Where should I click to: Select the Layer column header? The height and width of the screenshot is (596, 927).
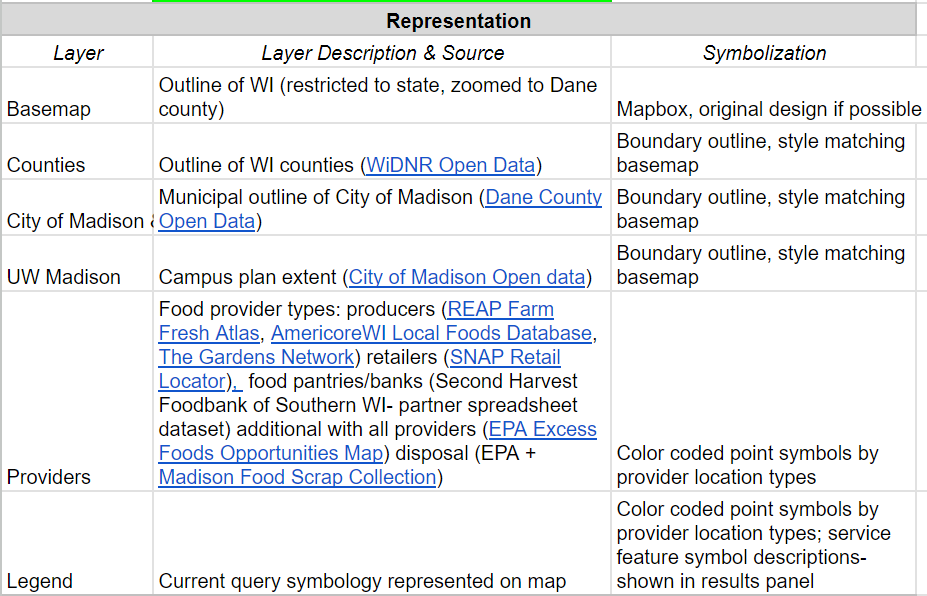tap(77, 53)
